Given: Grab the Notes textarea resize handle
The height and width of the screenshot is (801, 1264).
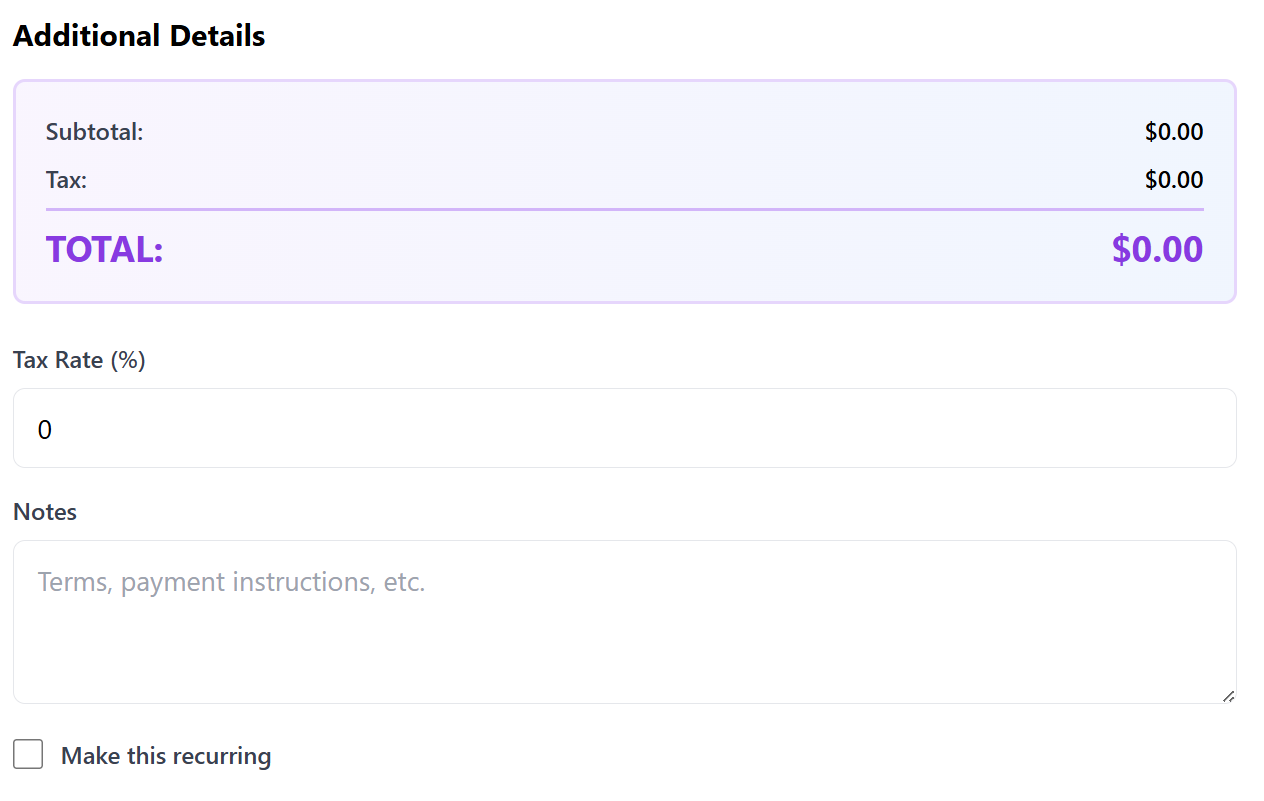Looking at the screenshot, I should (1228, 696).
